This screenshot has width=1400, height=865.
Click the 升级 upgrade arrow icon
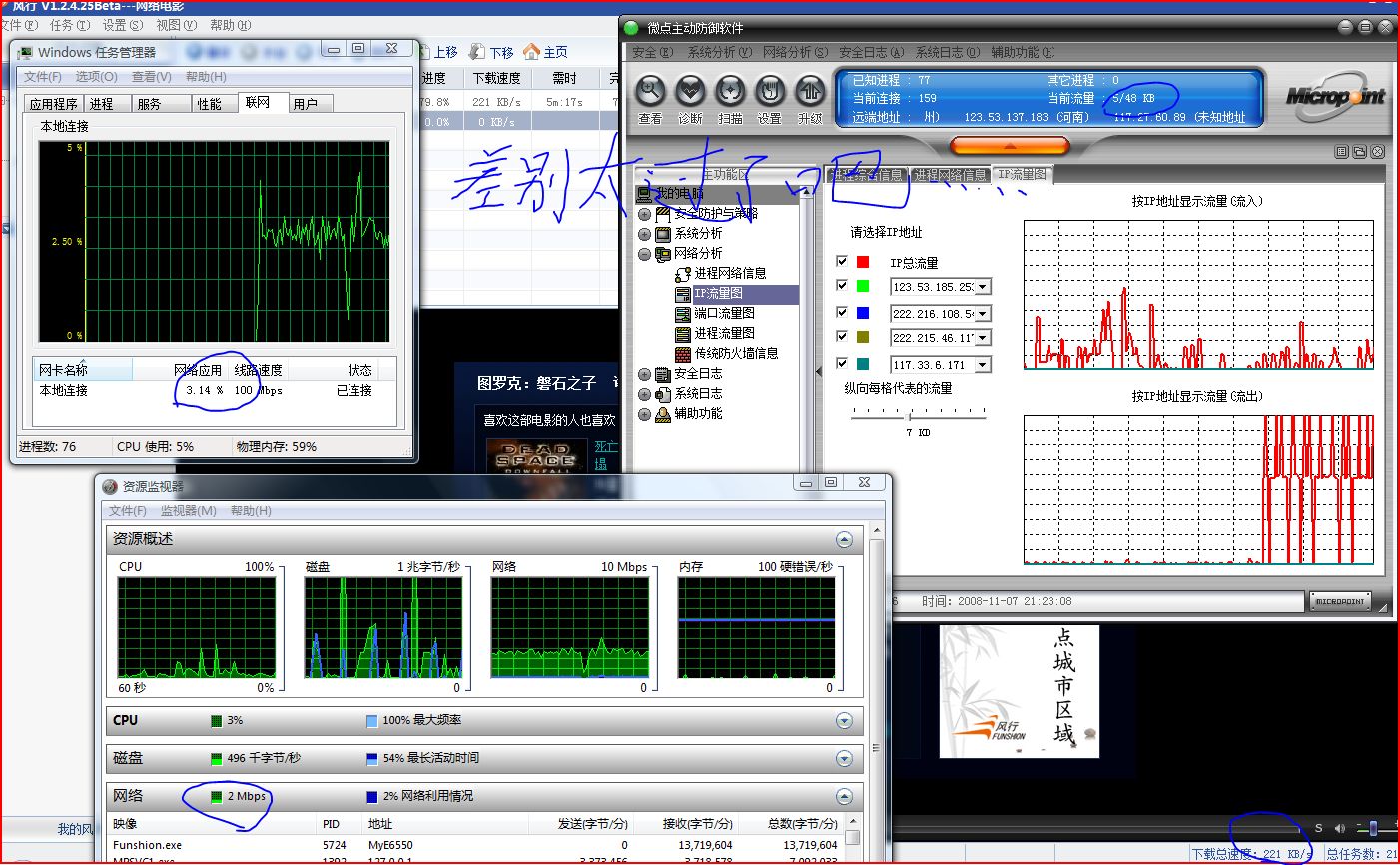tap(809, 91)
